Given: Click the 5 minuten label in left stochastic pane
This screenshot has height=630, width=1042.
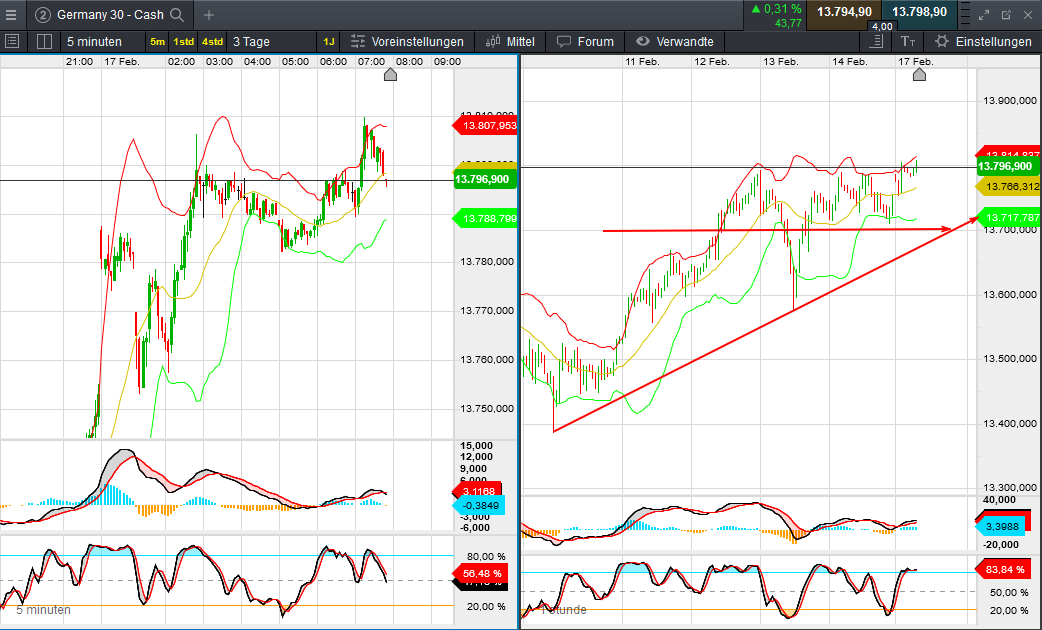Looking at the screenshot, I should point(43,610).
